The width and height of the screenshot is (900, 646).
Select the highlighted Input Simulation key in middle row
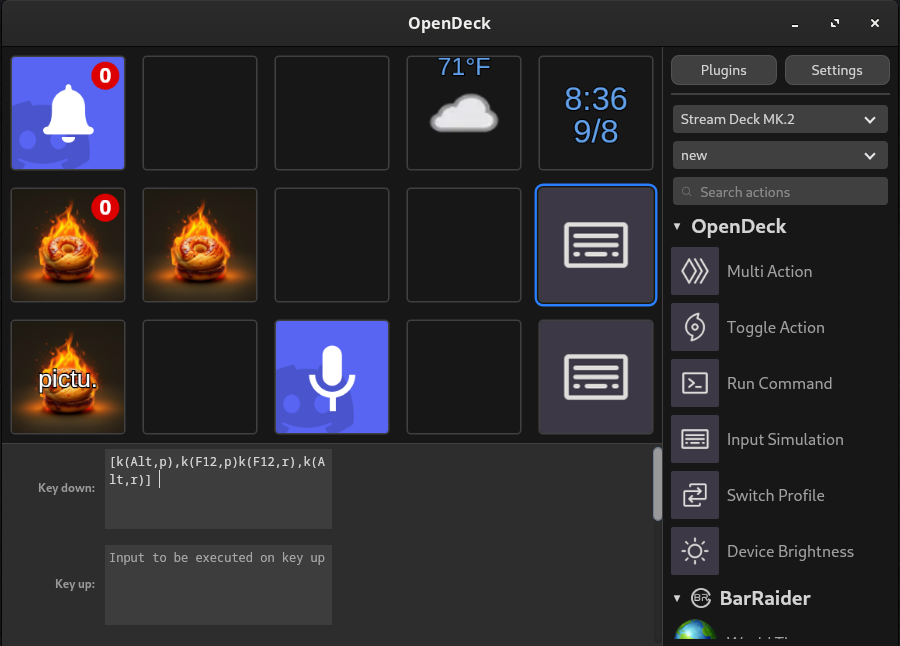pos(596,245)
